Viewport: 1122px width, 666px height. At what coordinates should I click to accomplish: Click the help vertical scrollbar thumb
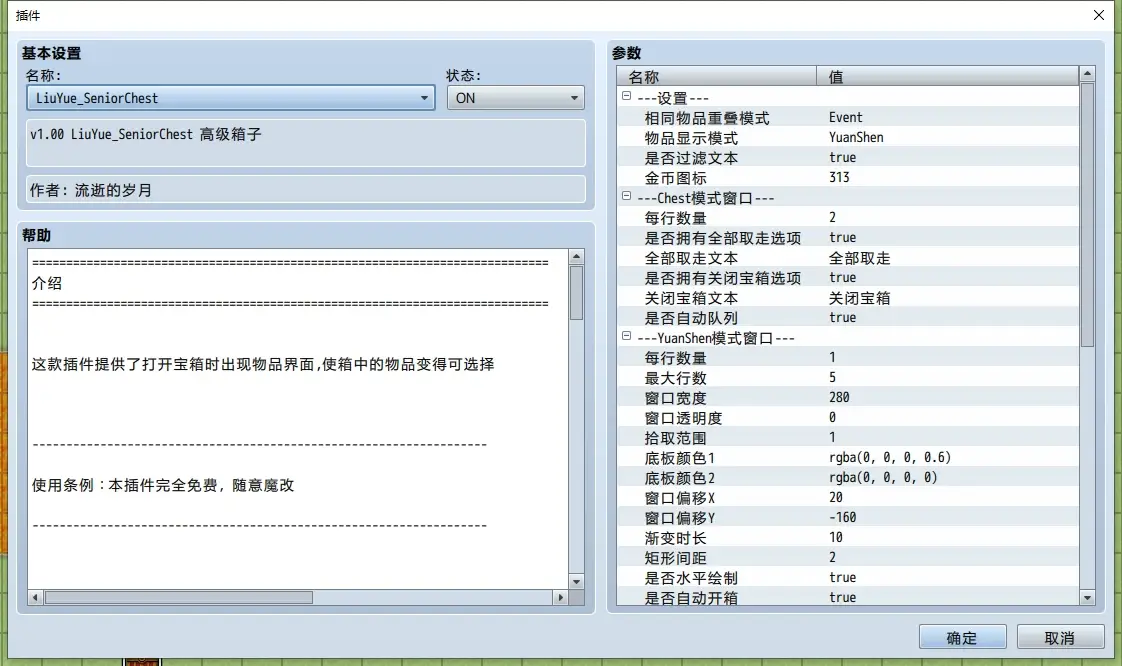576,293
